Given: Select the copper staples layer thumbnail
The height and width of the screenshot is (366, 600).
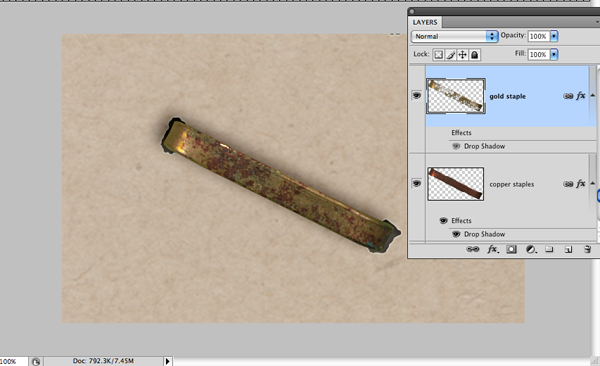Looking at the screenshot, I should pyautogui.click(x=455, y=184).
